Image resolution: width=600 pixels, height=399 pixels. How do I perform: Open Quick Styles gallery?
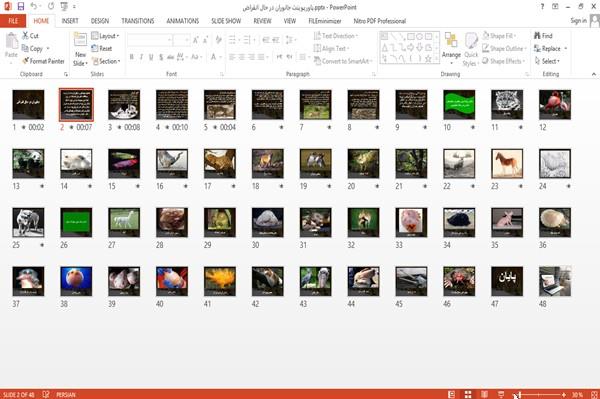471,50
